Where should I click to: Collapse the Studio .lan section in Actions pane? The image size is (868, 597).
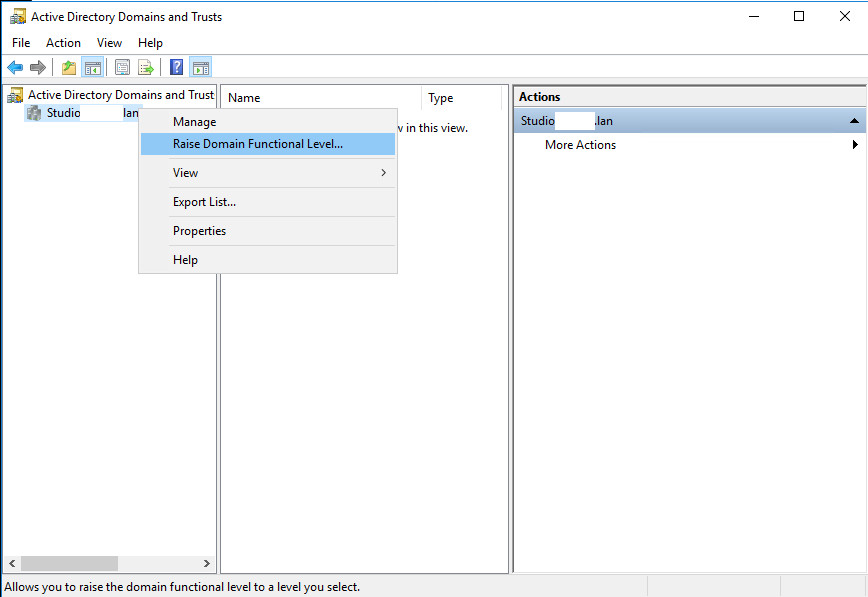(854, 121)
